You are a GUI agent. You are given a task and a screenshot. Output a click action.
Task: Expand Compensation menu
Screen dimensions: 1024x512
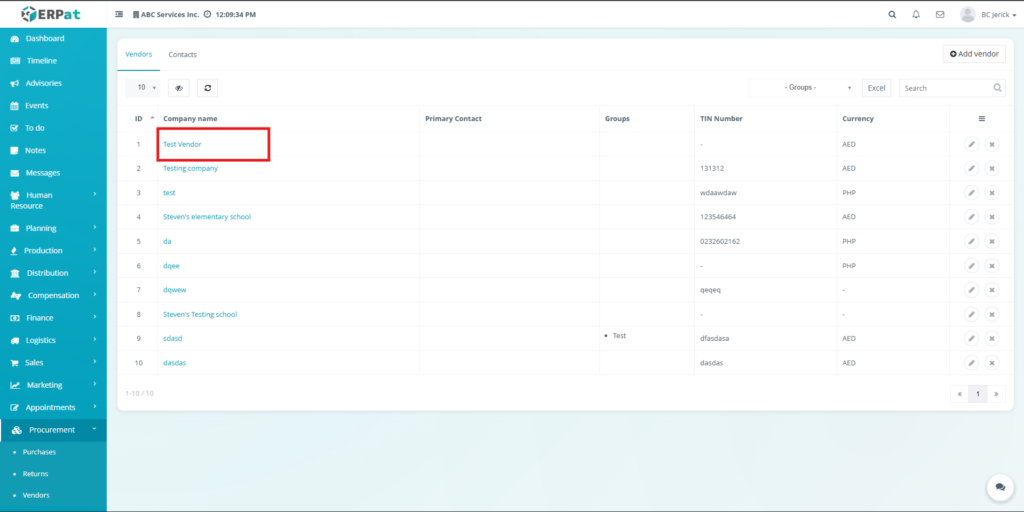pyautogui.click(x=53, y=295)
